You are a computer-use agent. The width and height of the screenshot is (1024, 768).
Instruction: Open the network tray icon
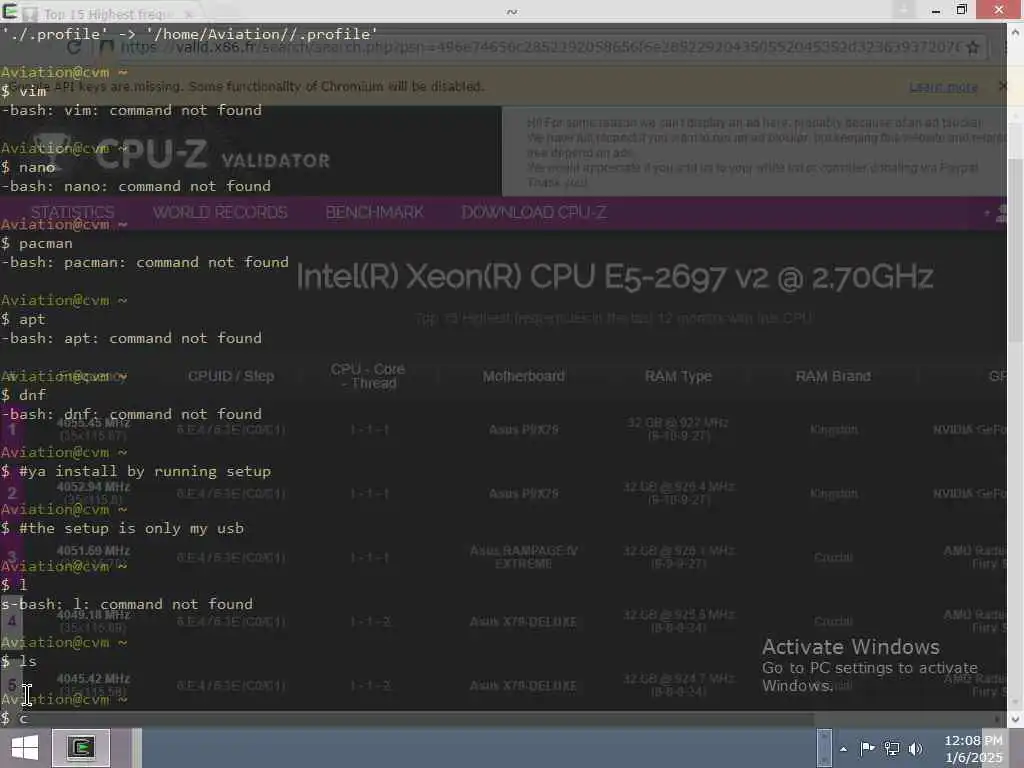[x=891, y=749]
